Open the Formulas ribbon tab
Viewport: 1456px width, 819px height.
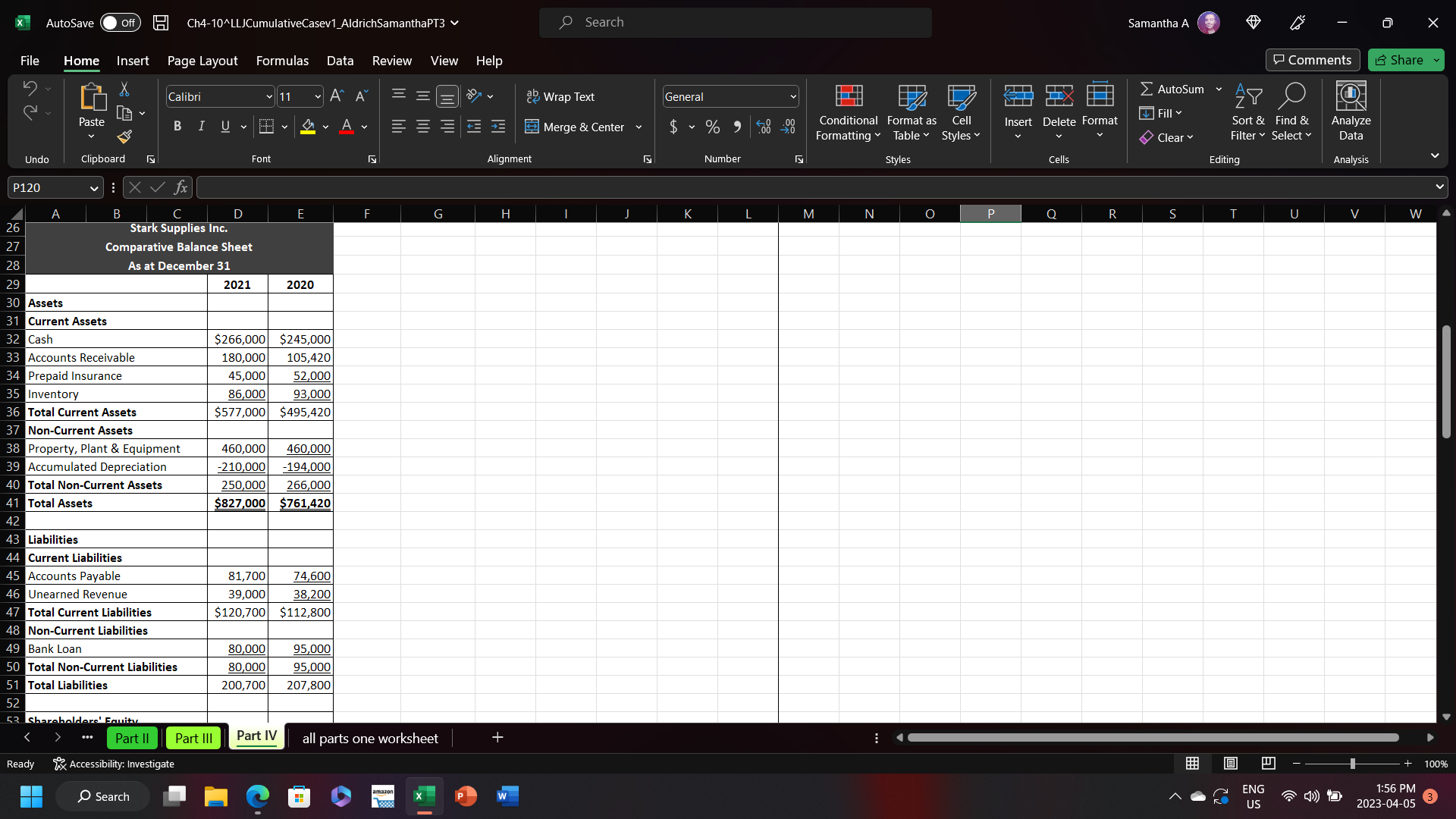pyautogui.click(x=282, y=61)
